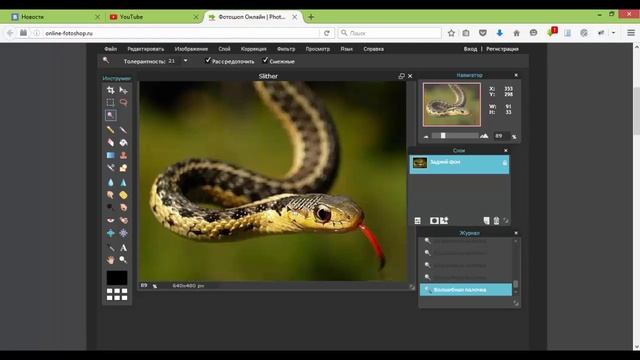Open the Язык menu

tap(347, 49)
